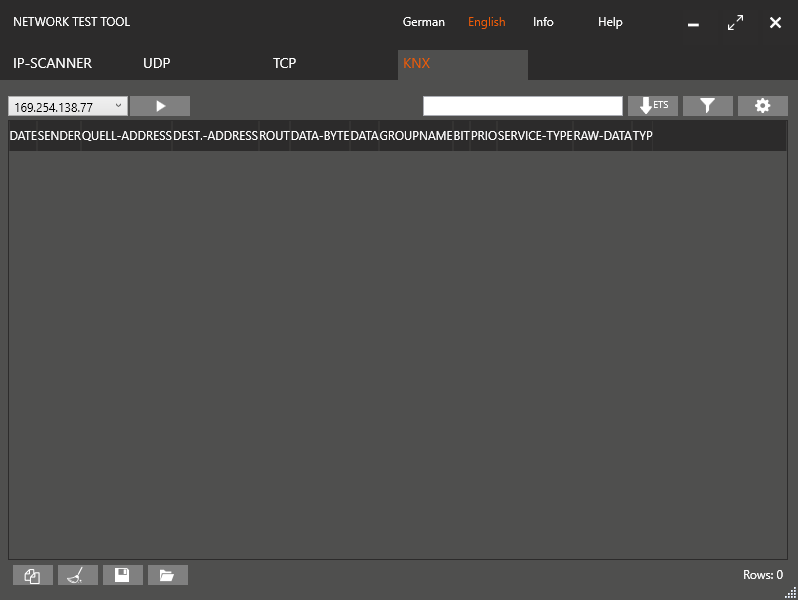Open the filter funnel icon

[x=707, y=106]
